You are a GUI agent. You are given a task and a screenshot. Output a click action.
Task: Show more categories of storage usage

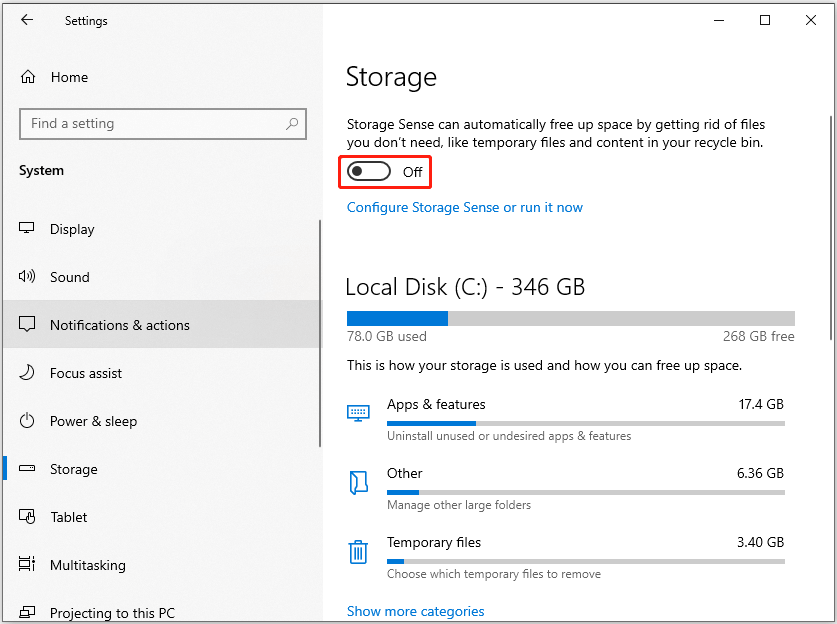point(415,610)
